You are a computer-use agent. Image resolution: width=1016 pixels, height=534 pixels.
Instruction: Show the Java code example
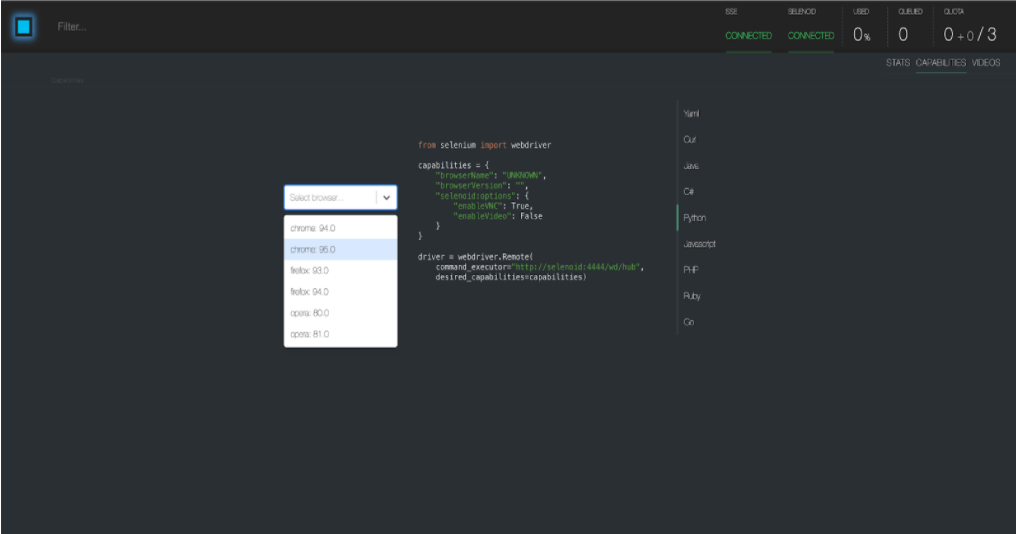click(691, 166)
